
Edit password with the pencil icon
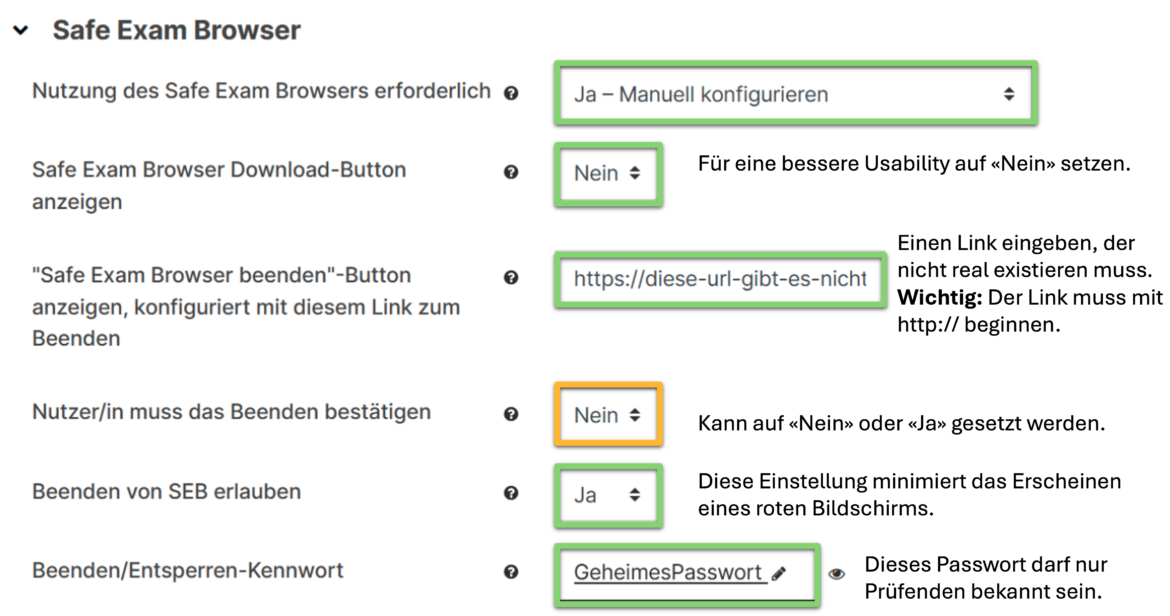pyautogui.click(x=779, y=573)
